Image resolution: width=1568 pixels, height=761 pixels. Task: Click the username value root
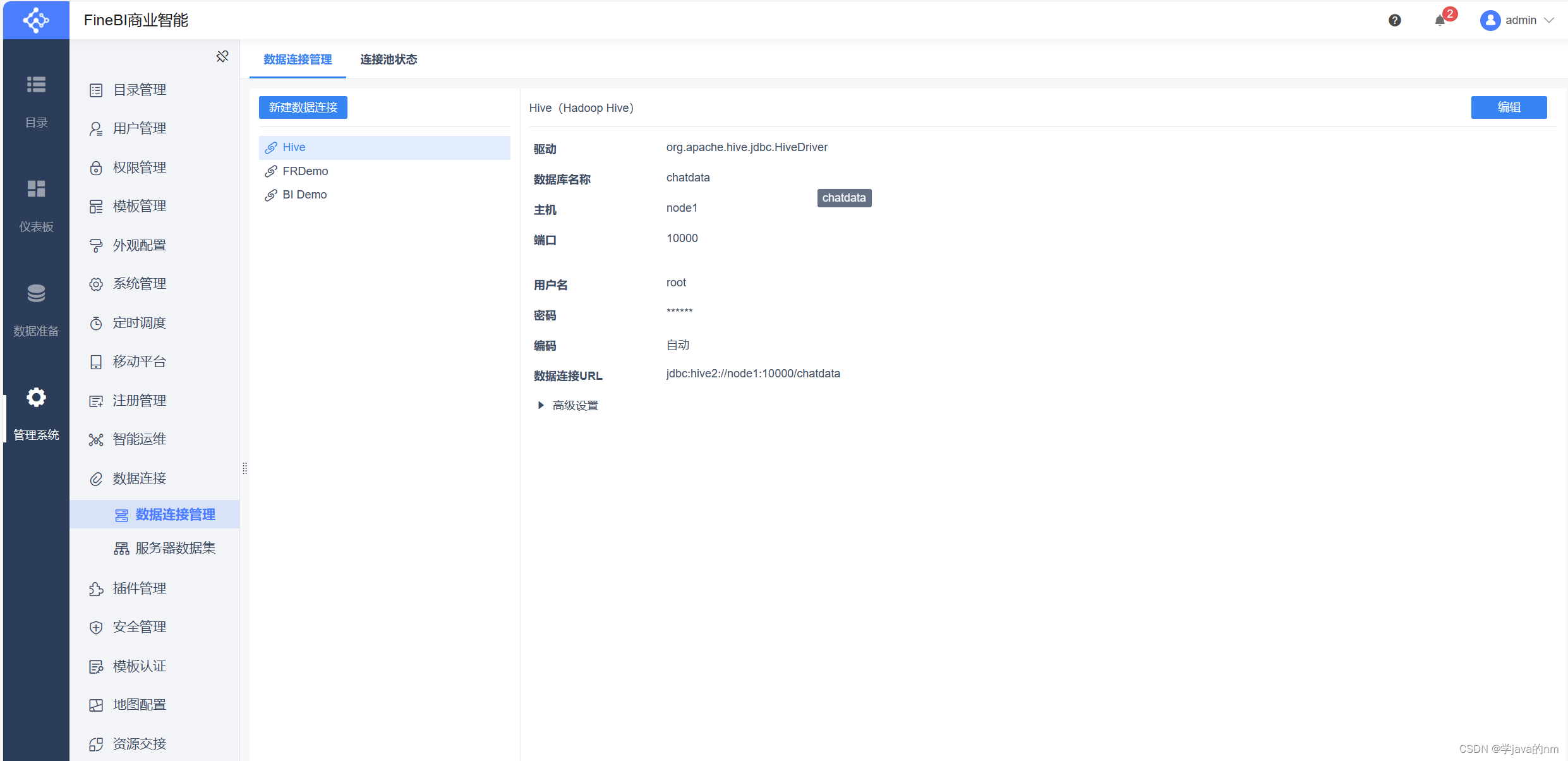pos(676,283)
